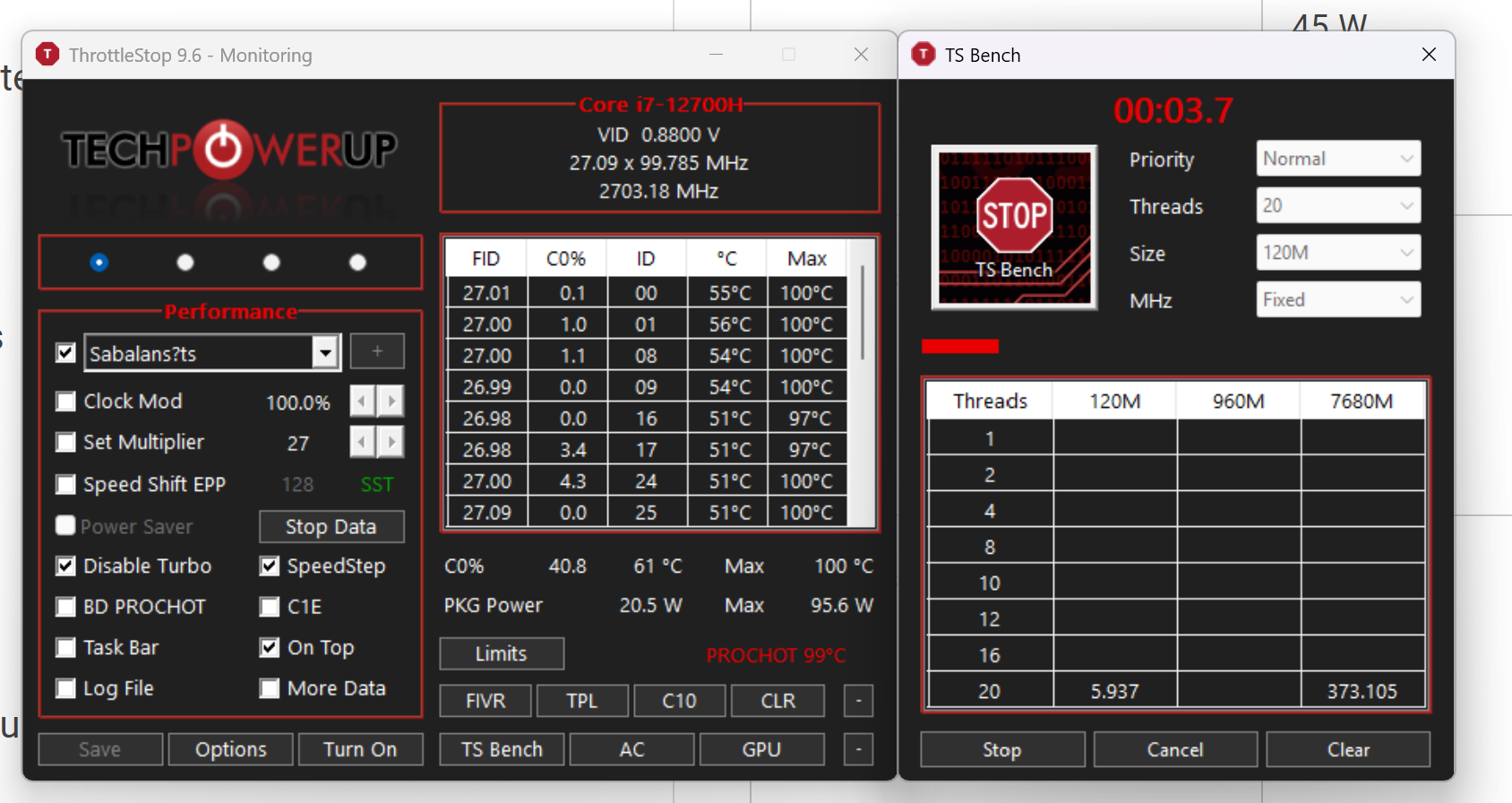Open the profile name dropdown
This screenshot has width=1512, height=803.
(325, 352)
